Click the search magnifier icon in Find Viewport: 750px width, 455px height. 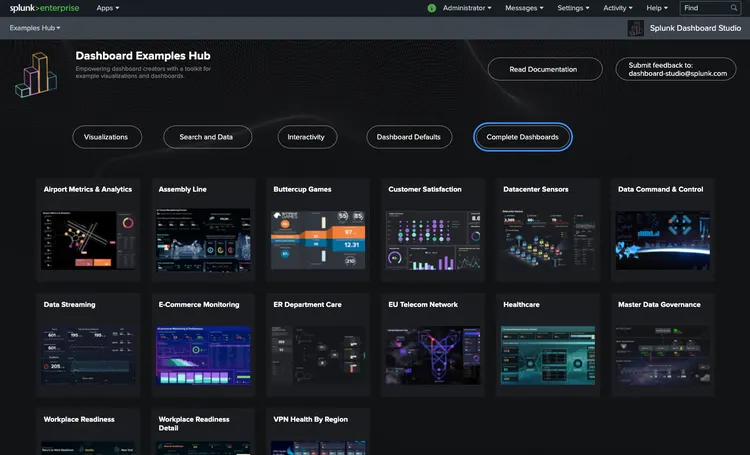point(734,8)
